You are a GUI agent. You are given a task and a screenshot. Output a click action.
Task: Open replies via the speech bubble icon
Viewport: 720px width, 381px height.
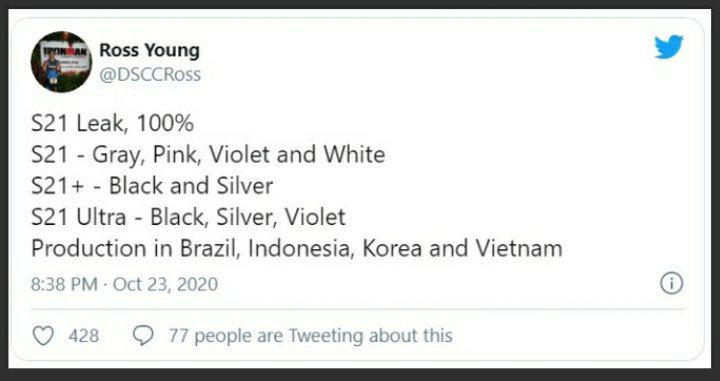(143, 336)
